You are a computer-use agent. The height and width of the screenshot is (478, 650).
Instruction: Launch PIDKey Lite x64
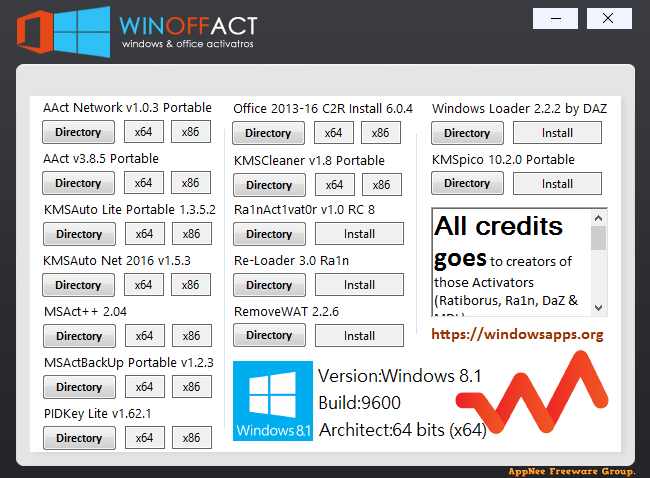[x=145, y=438]
